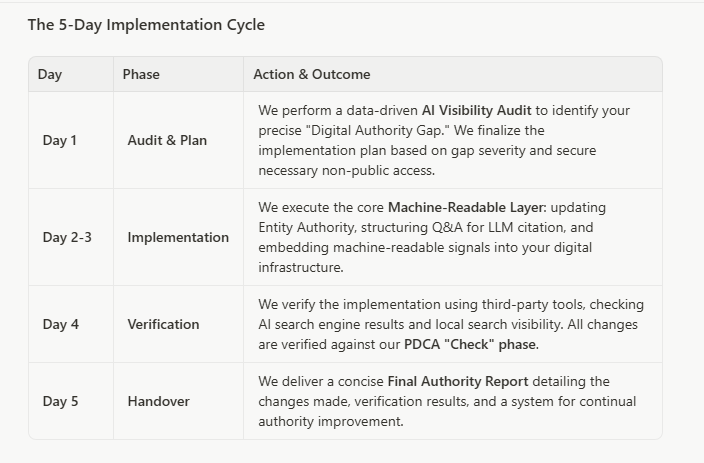The image size is (704, 463).
Task: Select the "Audit & Plan" phase cell
Action: click(167, 140)
